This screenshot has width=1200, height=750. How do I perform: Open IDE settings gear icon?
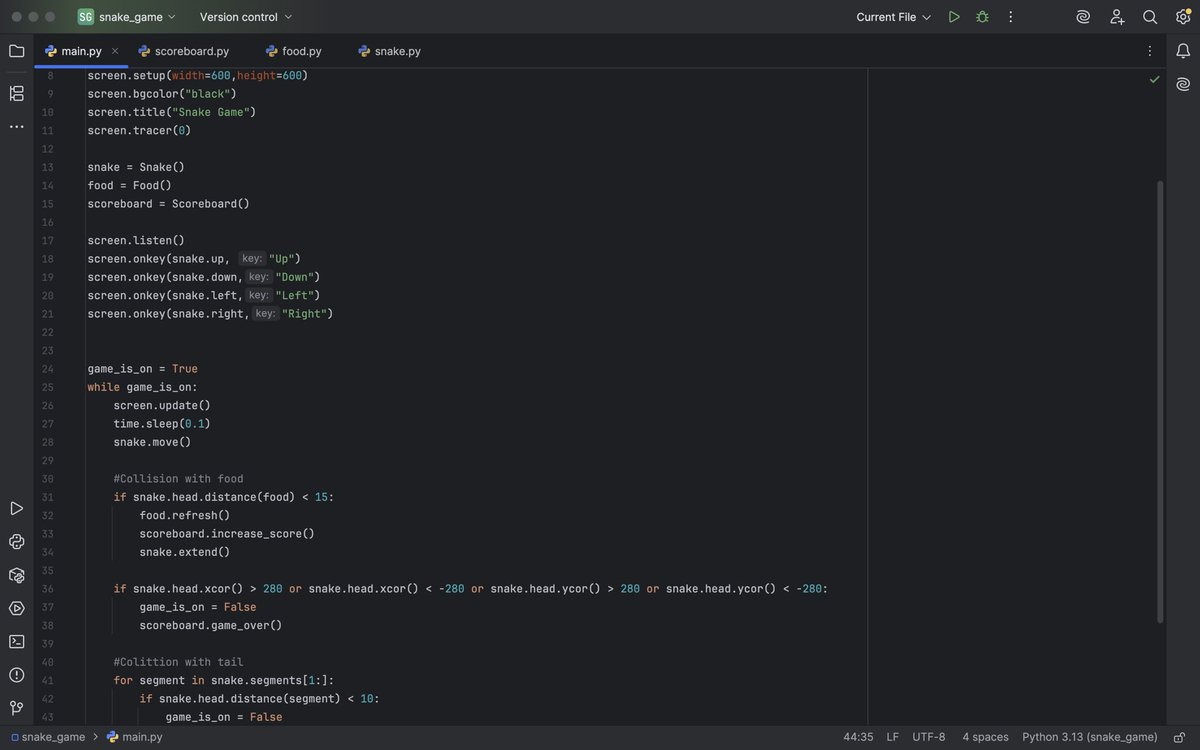(1183, 17)
